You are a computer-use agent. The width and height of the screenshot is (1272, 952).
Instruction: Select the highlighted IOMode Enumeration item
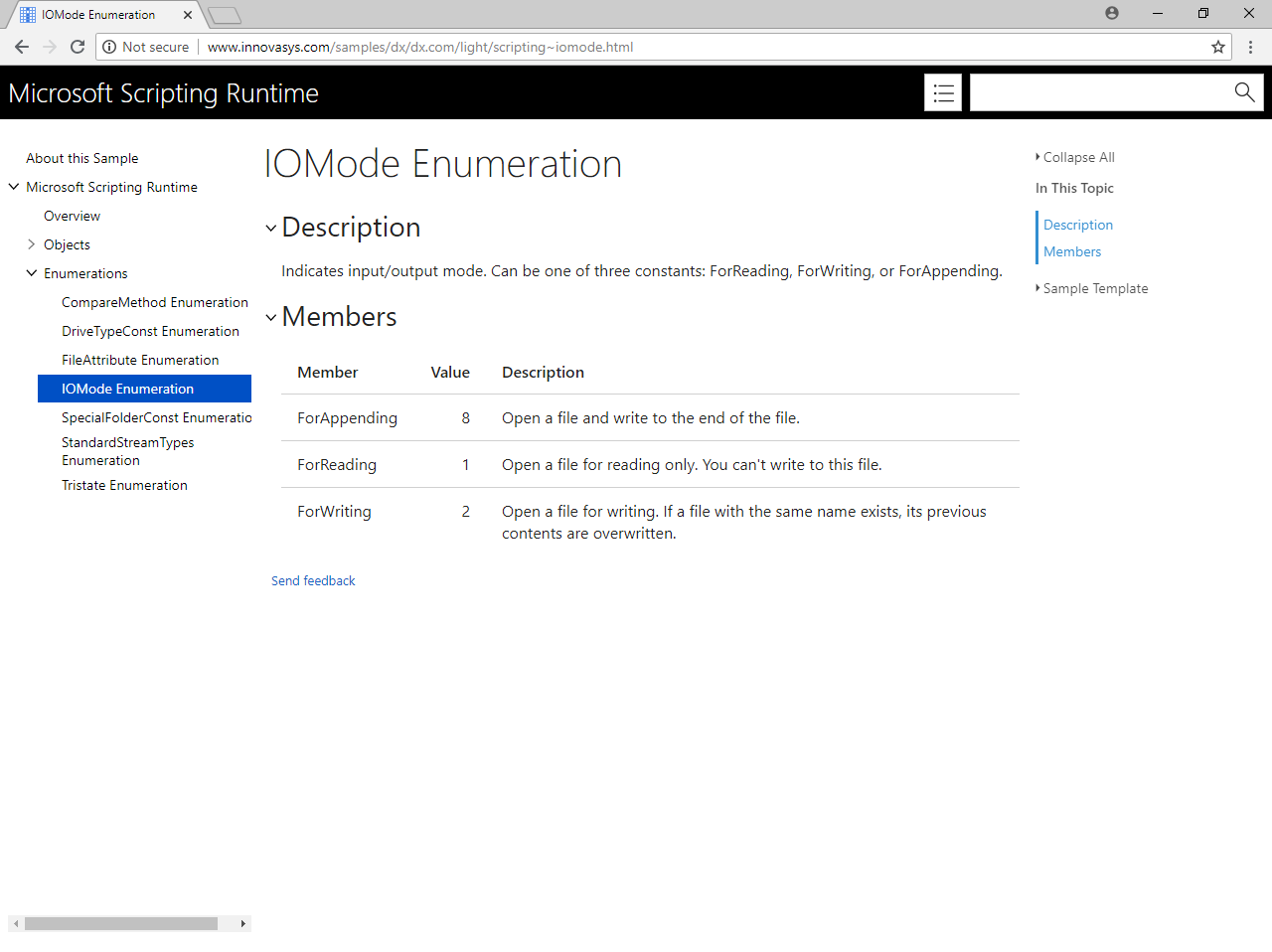144,389
